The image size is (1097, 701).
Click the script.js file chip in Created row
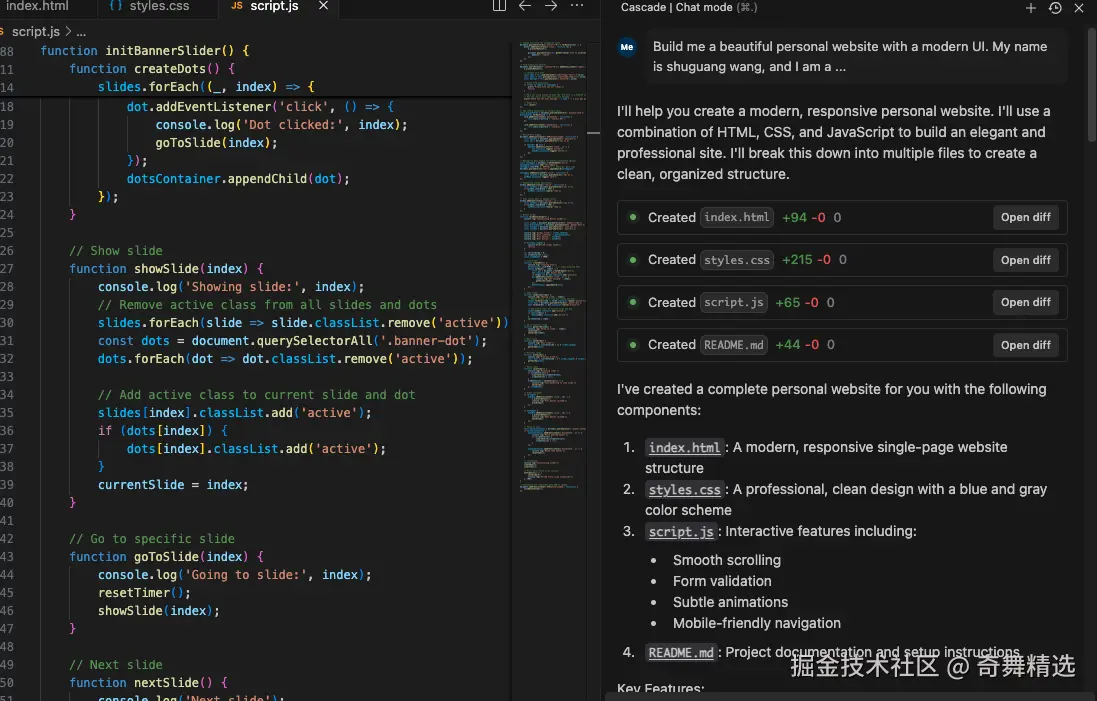(733, 302)
